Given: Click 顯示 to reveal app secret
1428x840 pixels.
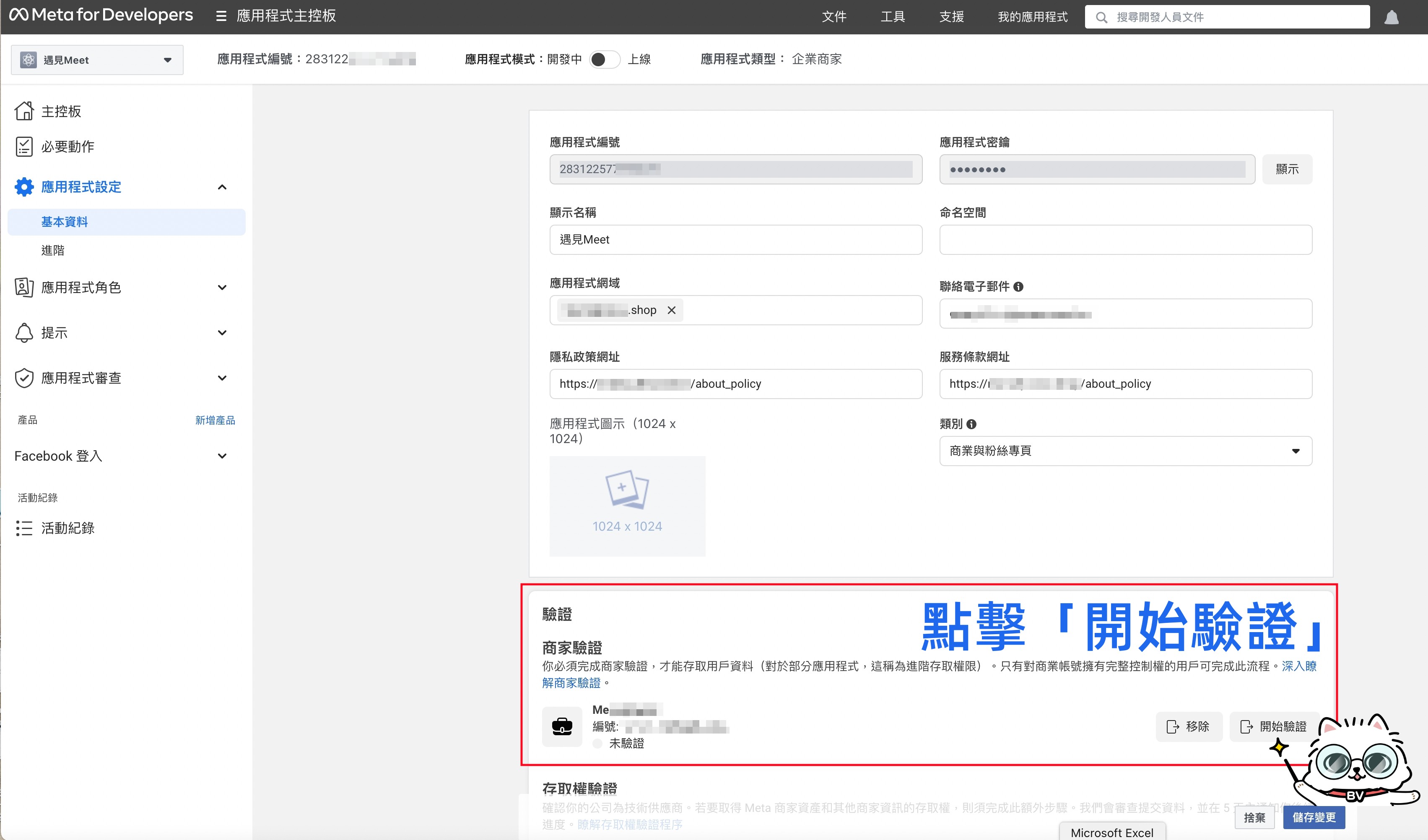Looking at the screenshot, I should [x=1287, y=169].
